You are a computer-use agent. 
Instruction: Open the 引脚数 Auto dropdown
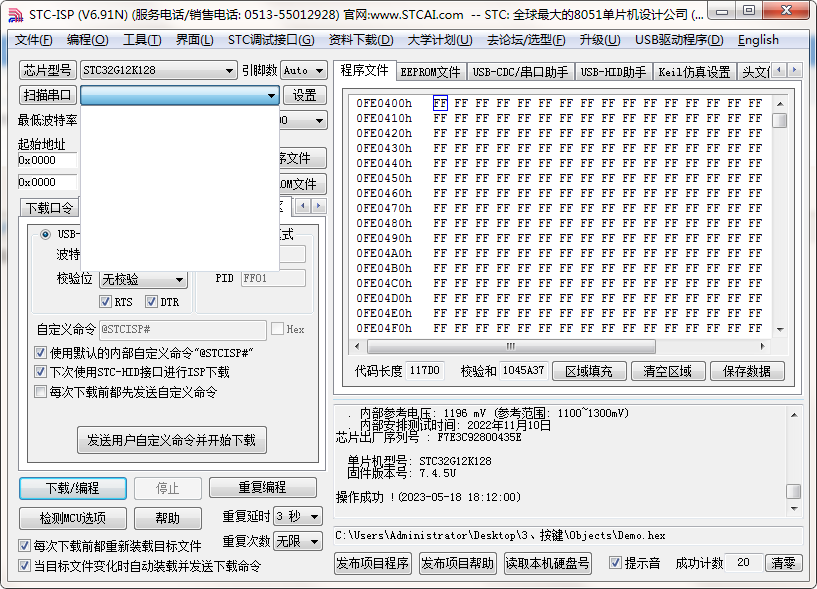(319, 70)
